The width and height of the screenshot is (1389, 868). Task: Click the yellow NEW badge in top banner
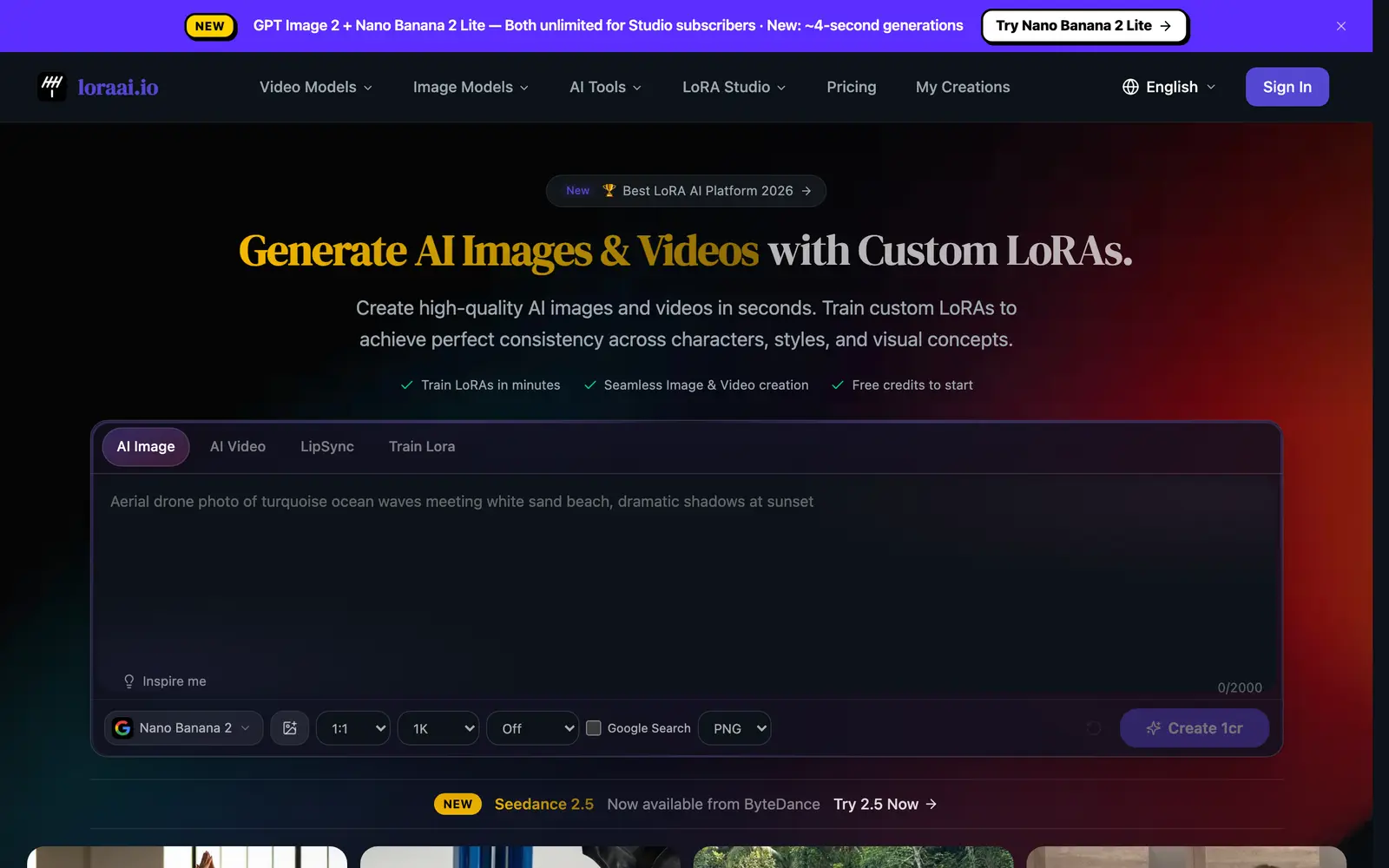(210, 26)
